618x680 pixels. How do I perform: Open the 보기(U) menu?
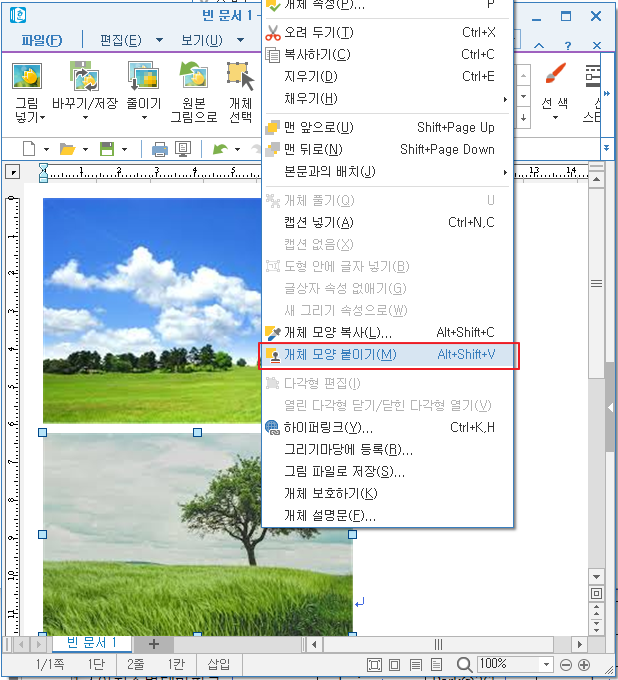point(202,40)
